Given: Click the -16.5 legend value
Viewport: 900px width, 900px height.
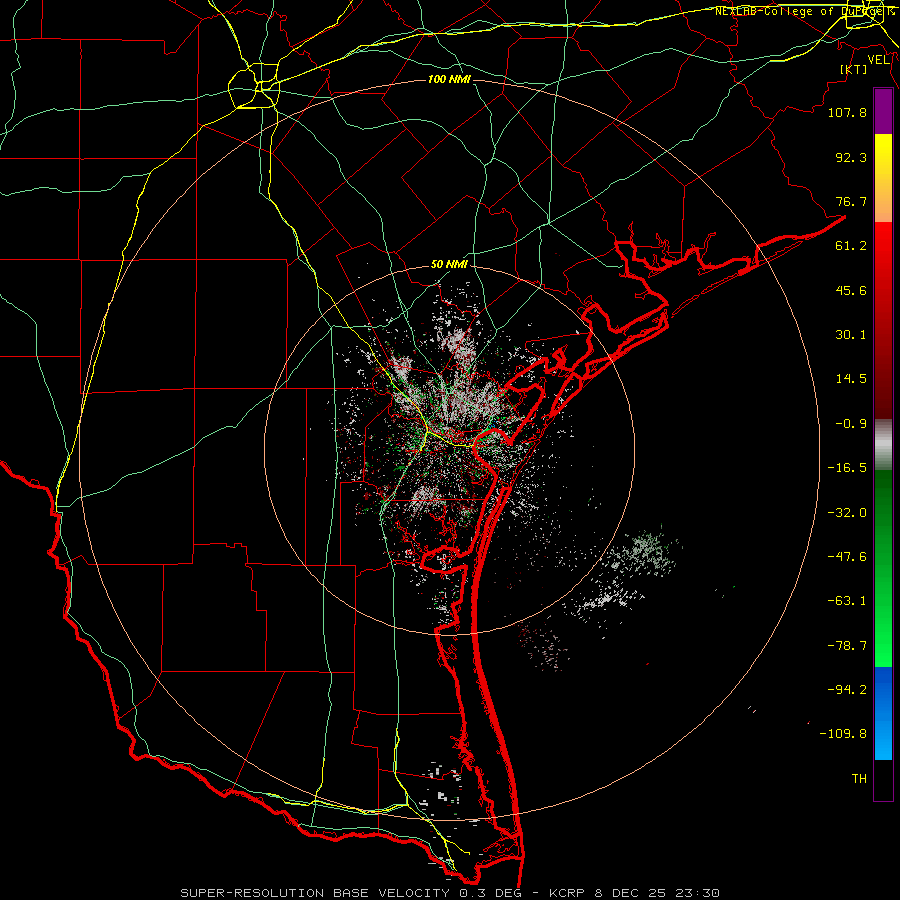Looking at the screenshot, I should 847,468.
